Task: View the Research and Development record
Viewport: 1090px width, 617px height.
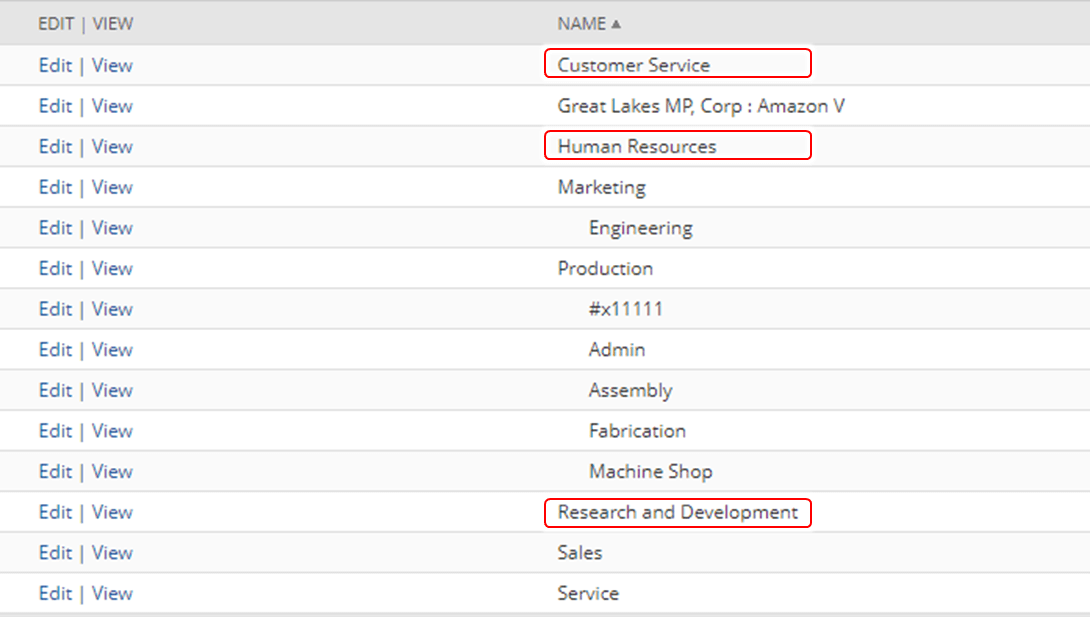Action: coord(112,512)
